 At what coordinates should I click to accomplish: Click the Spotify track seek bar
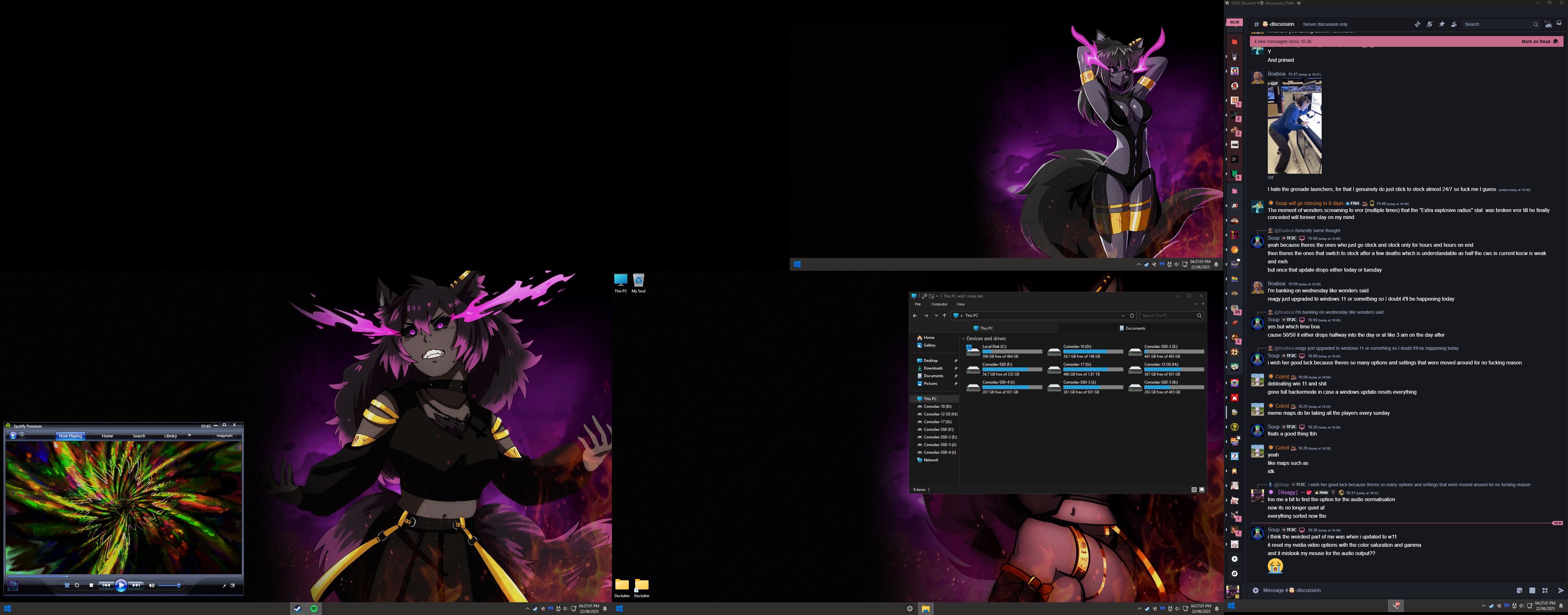[x=124, y=576]
